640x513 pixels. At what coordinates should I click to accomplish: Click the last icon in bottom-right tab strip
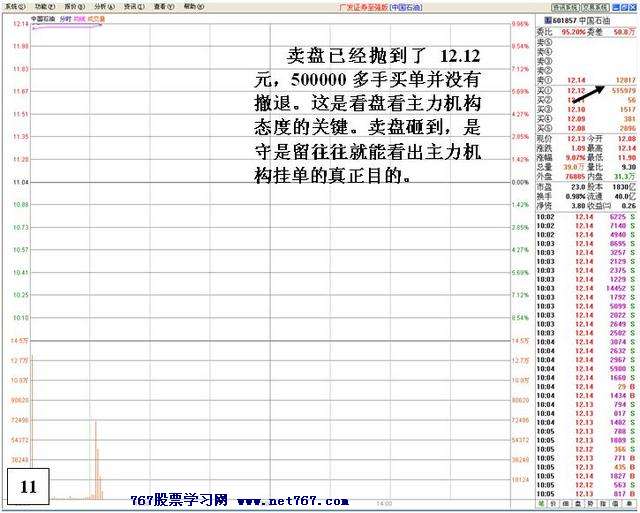(628, 505)
